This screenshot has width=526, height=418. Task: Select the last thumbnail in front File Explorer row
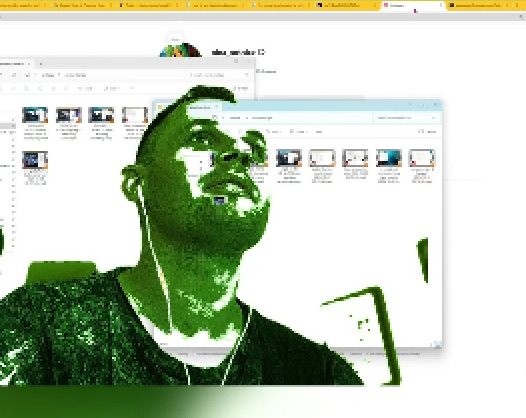coord(422,158)
